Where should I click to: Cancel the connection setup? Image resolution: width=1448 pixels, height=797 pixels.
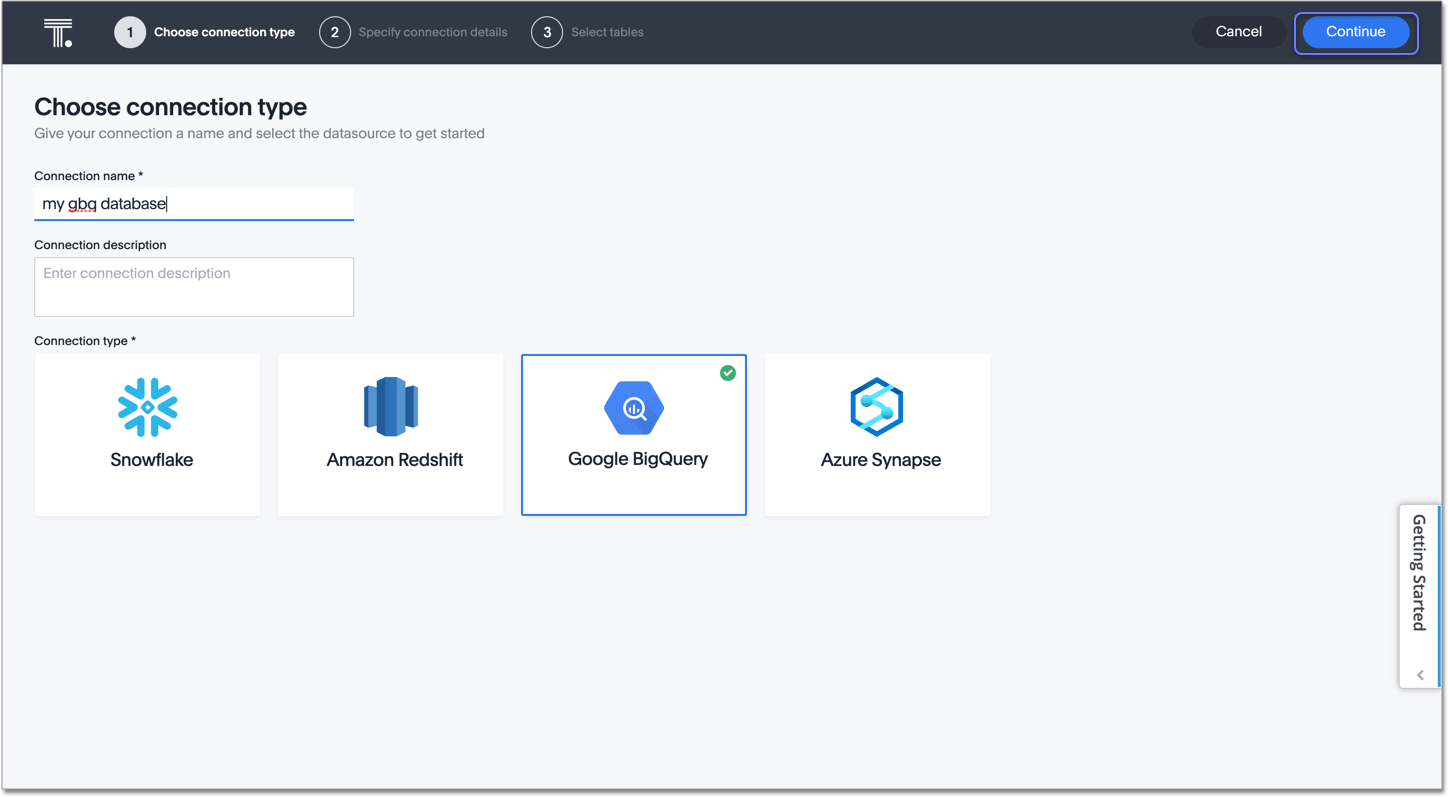1238,32
